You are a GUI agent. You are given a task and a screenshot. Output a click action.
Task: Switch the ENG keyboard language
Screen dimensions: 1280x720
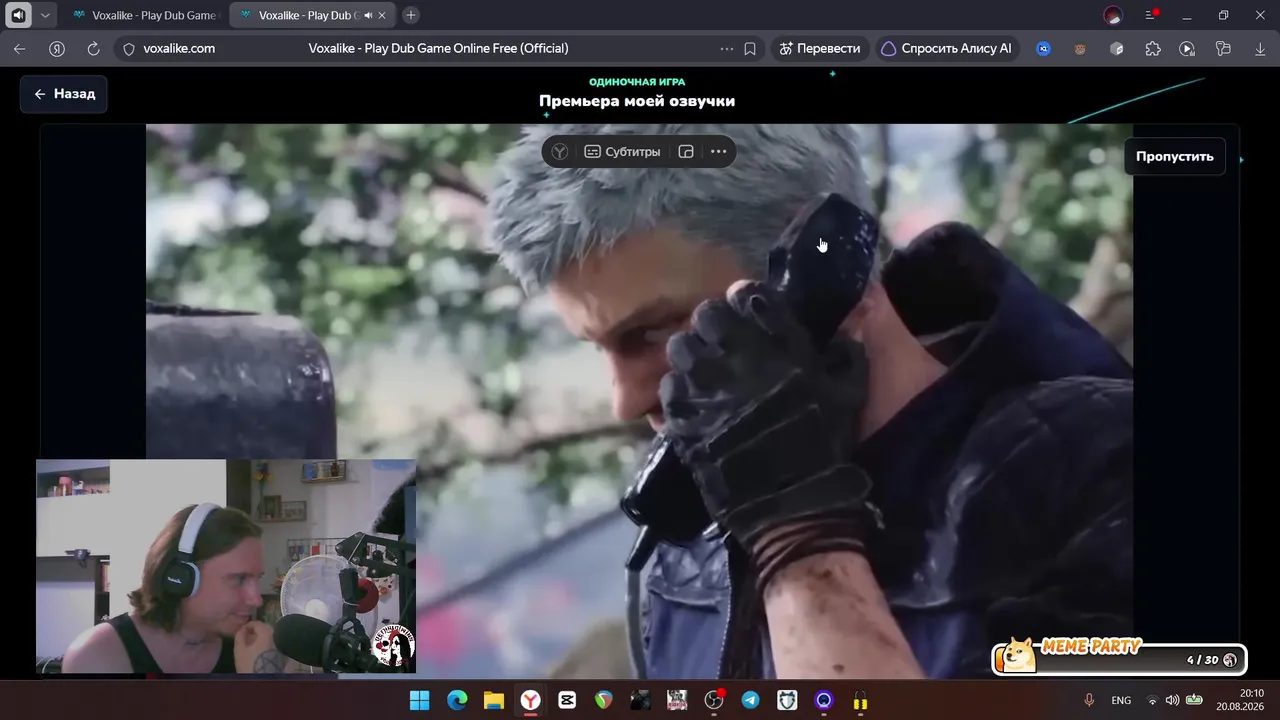pos(1121,700)
